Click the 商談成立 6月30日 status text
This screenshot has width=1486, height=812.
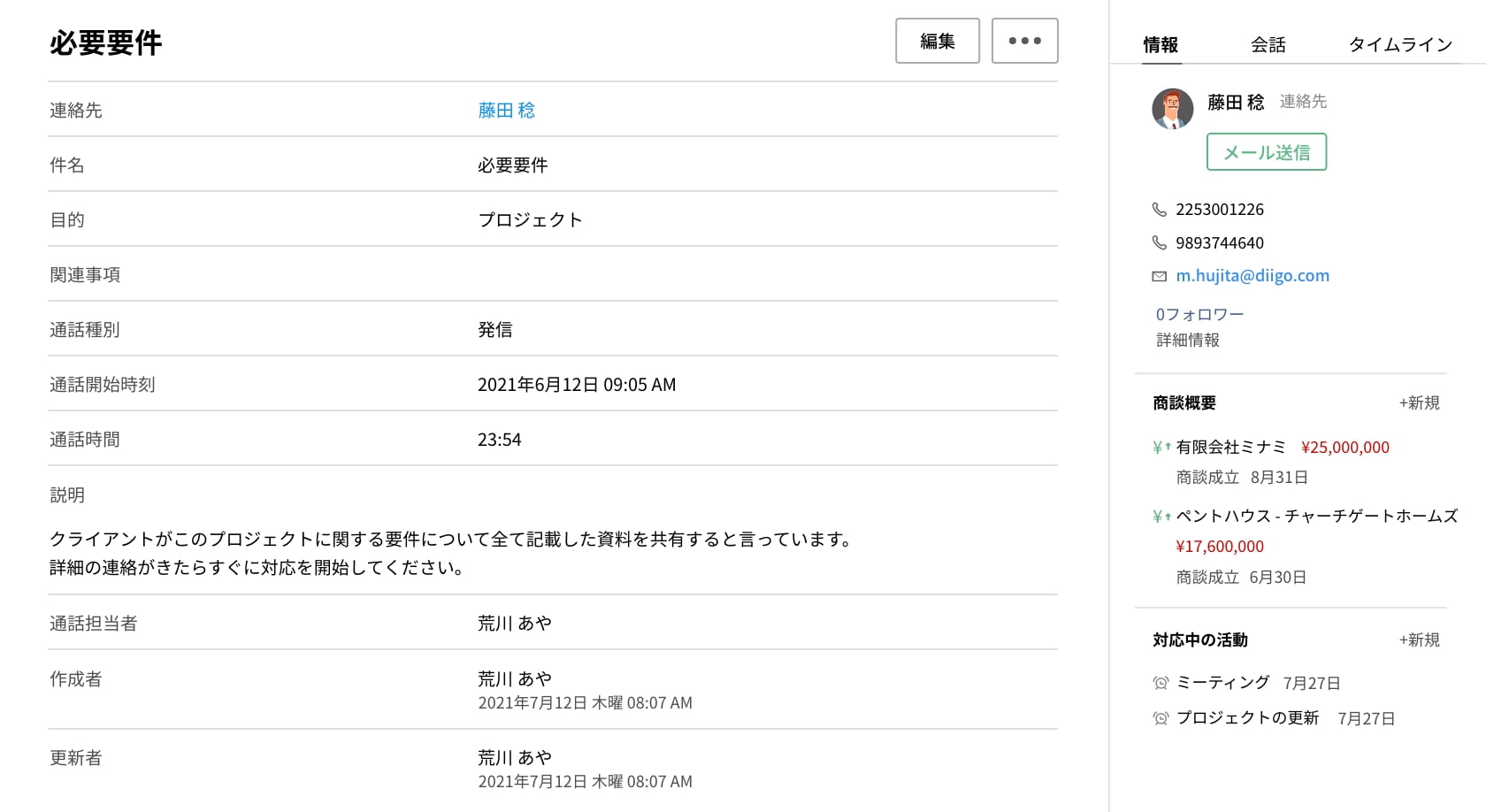point(1241,578)
